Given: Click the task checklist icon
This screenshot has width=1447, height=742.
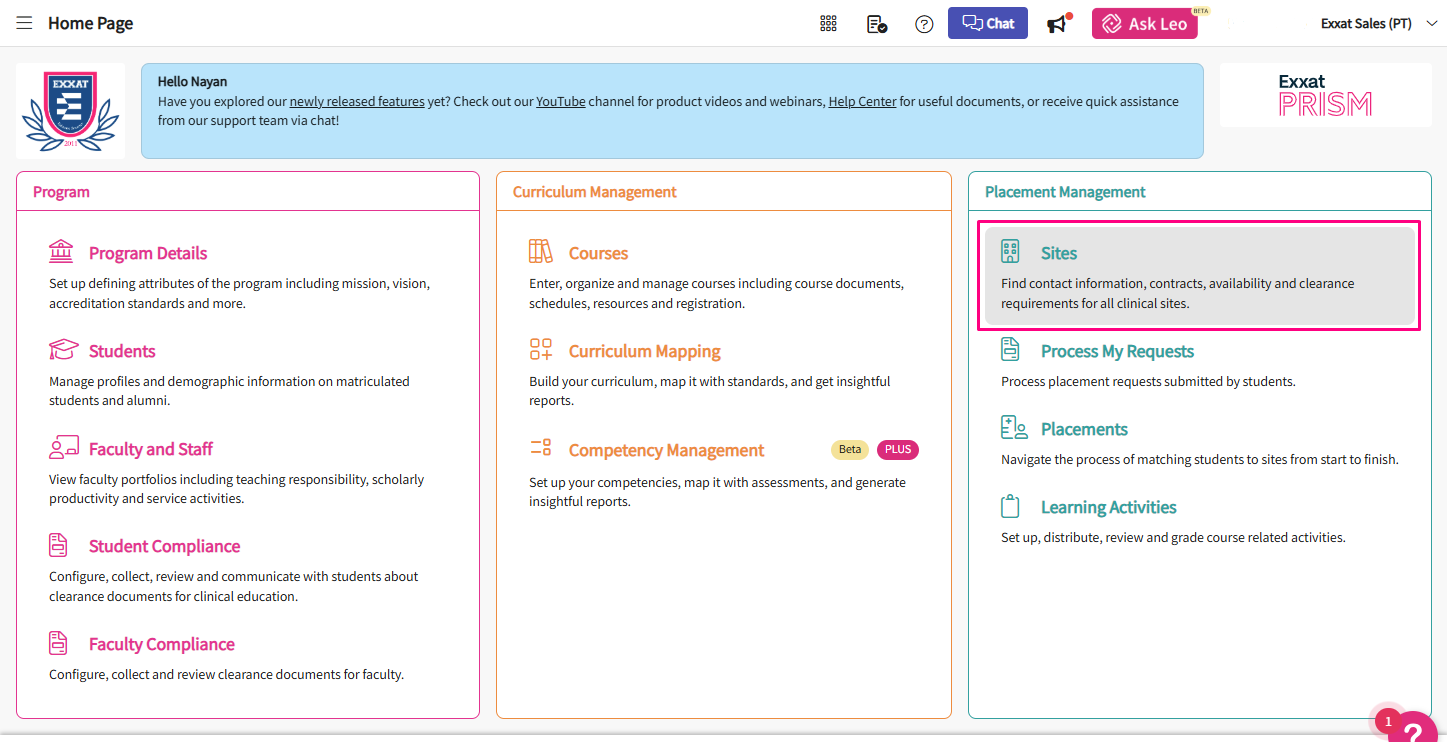Looking at the screenshot, I should (877, 24).
